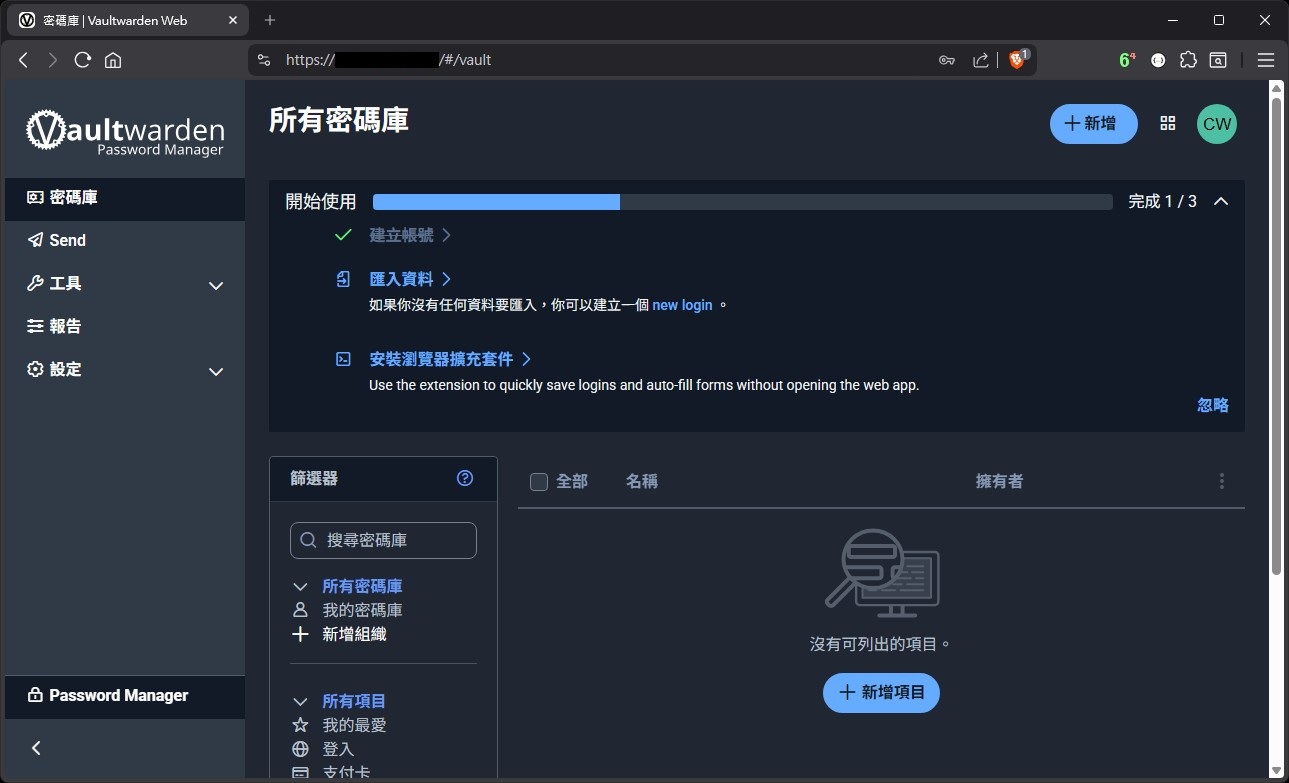Open the 密碼庫 vault sidebar item
Screen dimensions: 1289x783
click(x=125, y=198)
